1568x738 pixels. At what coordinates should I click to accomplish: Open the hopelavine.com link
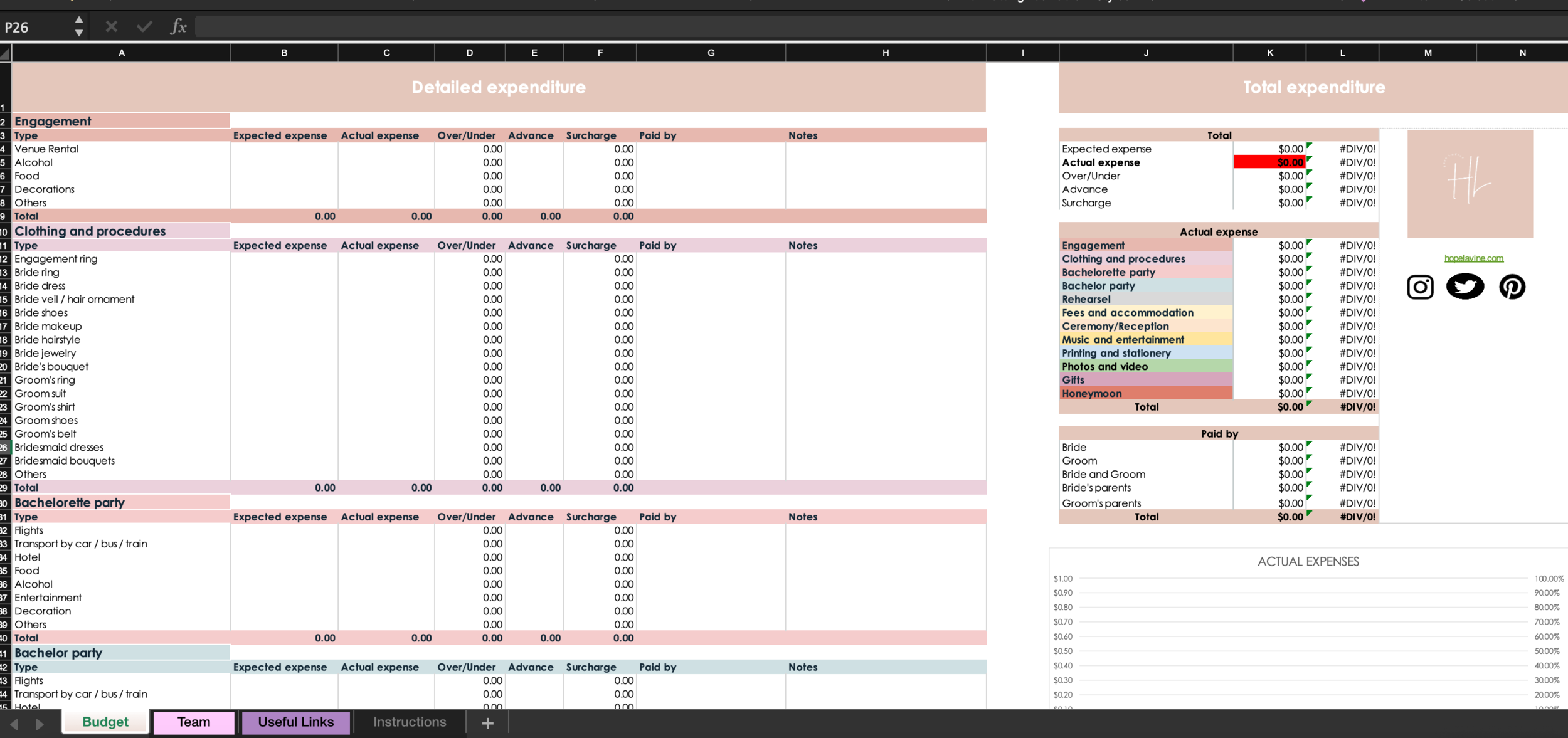click(x=1473, y=258)
